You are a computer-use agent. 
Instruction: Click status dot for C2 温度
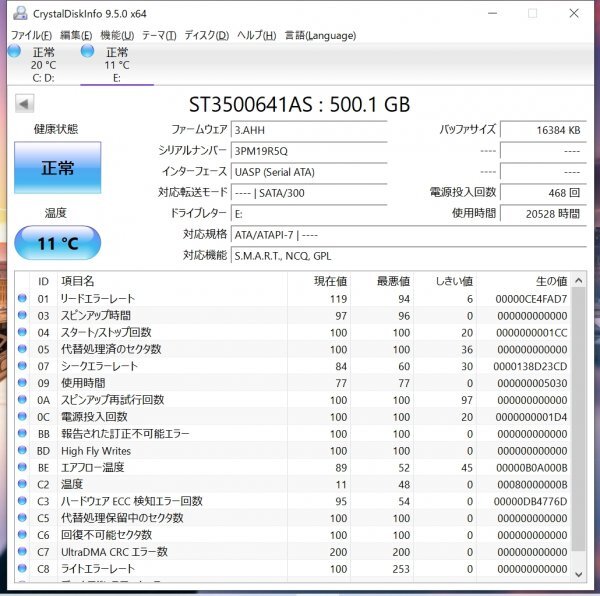point(22,484)
